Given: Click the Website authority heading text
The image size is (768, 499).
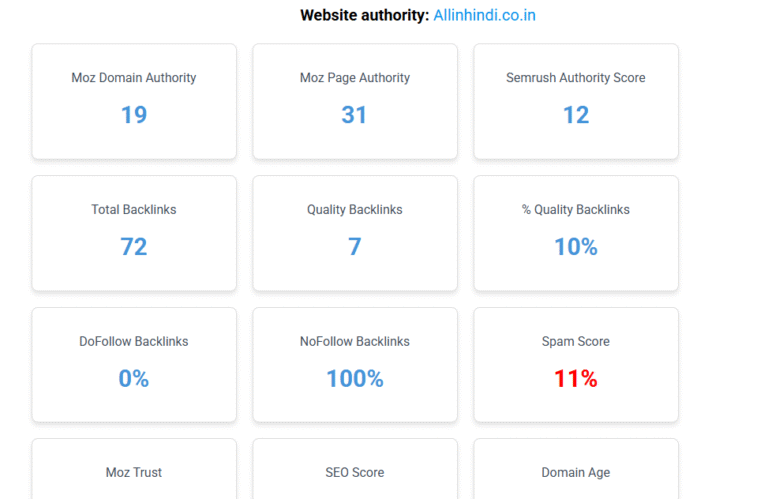Looking at the screenshot, I should coord(364,15).
